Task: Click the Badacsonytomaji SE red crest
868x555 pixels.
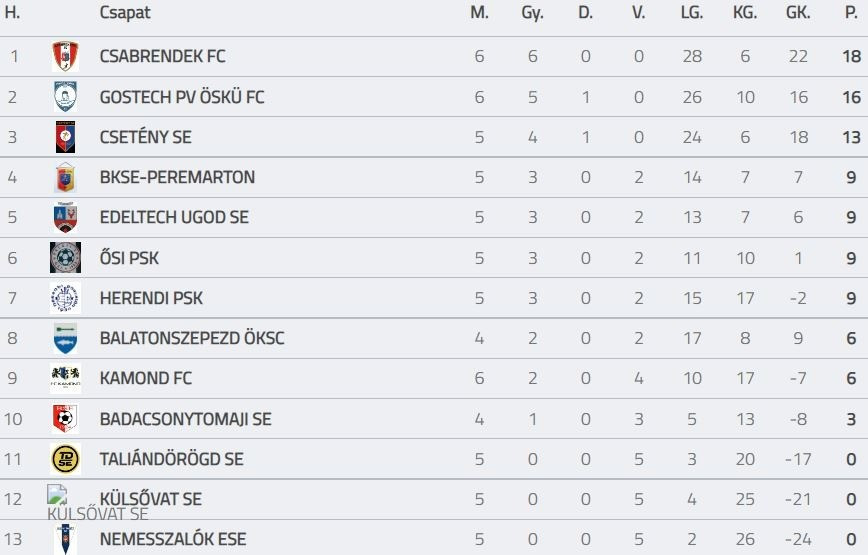Action: (x=66, y=419)
